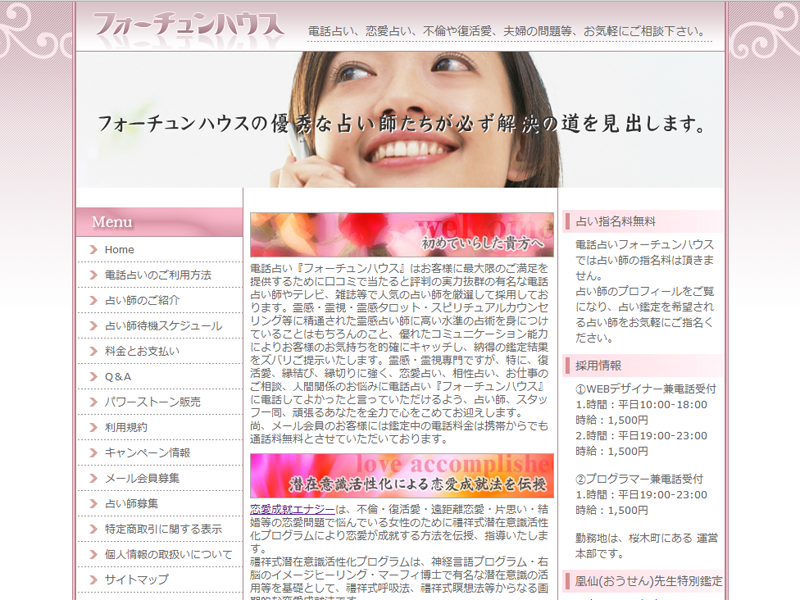Image resolution: width=800 pixels, height=600 pixels.
Task: Click the 凰仙(おうせん)先生特別鑑定 heading
Action: (648, 581)
